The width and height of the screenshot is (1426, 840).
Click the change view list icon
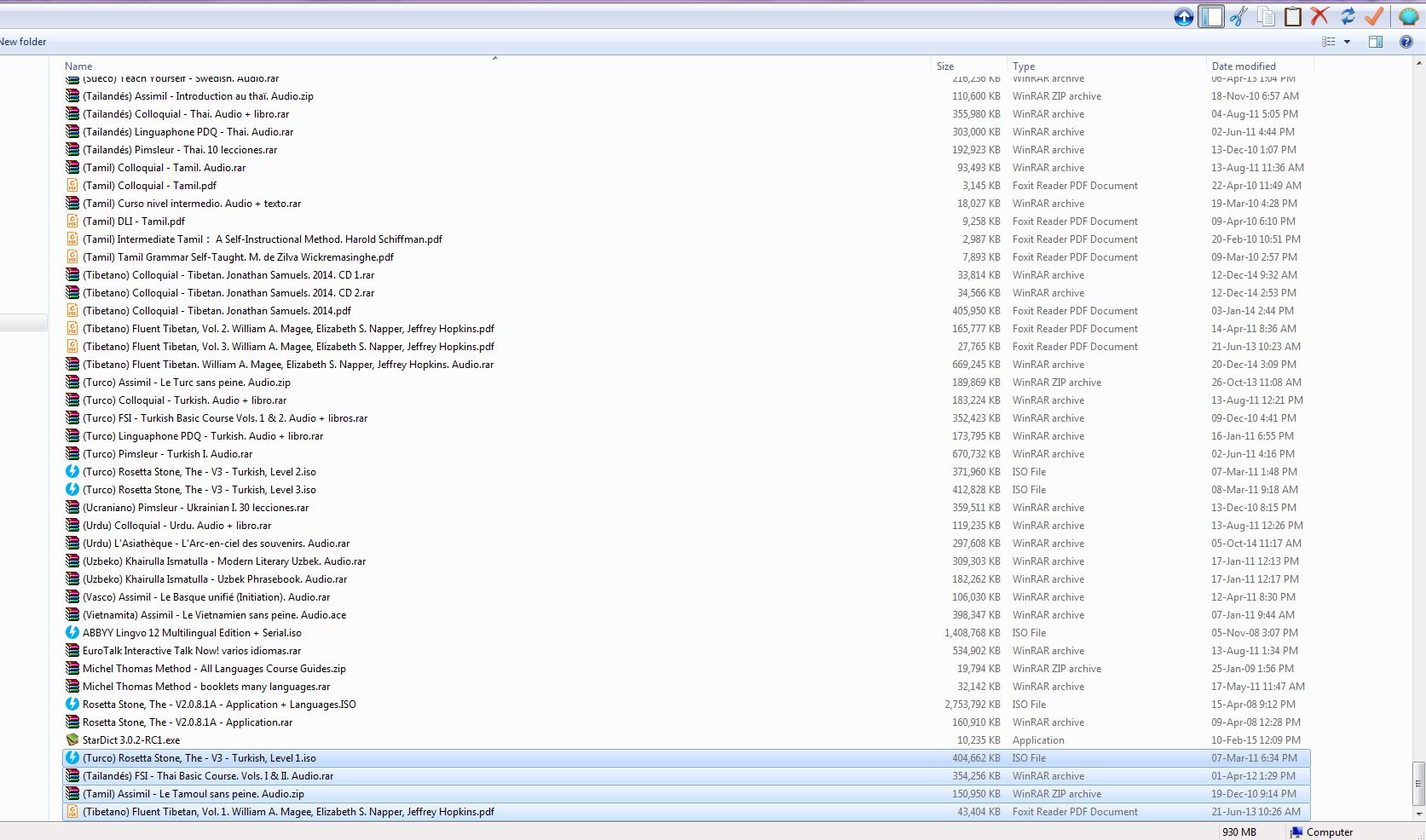point(1328,42)
